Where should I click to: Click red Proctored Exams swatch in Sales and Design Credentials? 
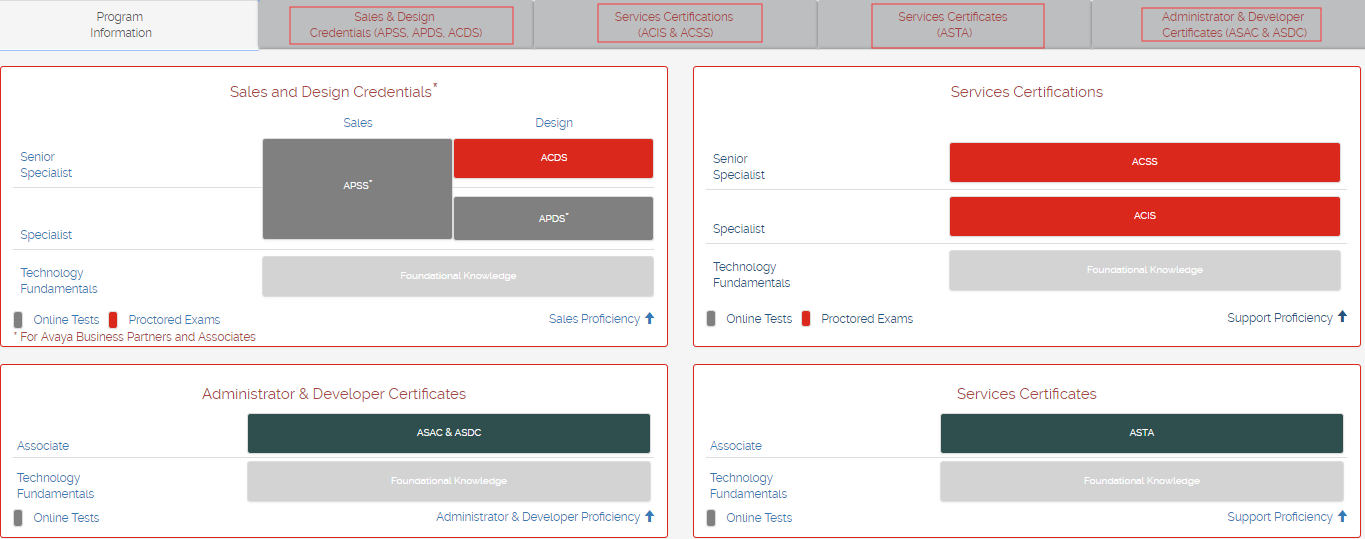[113, 320]
